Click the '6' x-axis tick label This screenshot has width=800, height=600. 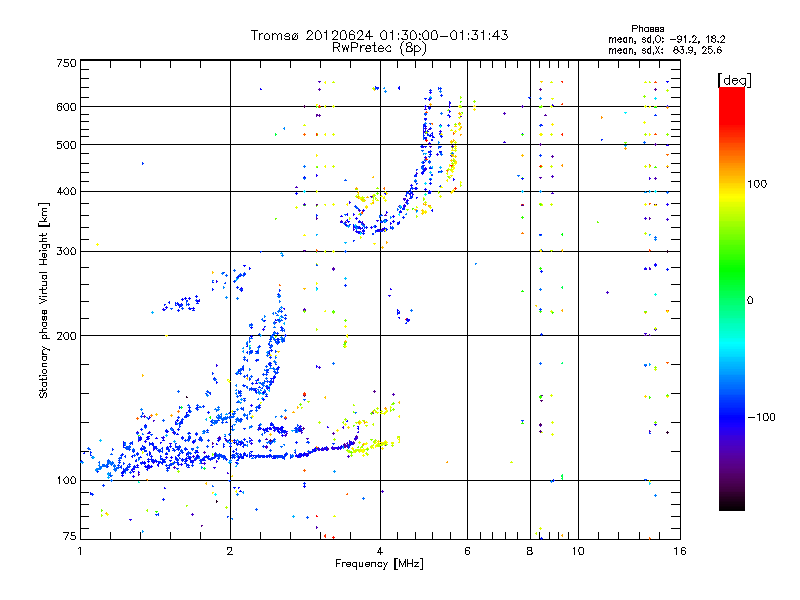click(x=467, y=551)
